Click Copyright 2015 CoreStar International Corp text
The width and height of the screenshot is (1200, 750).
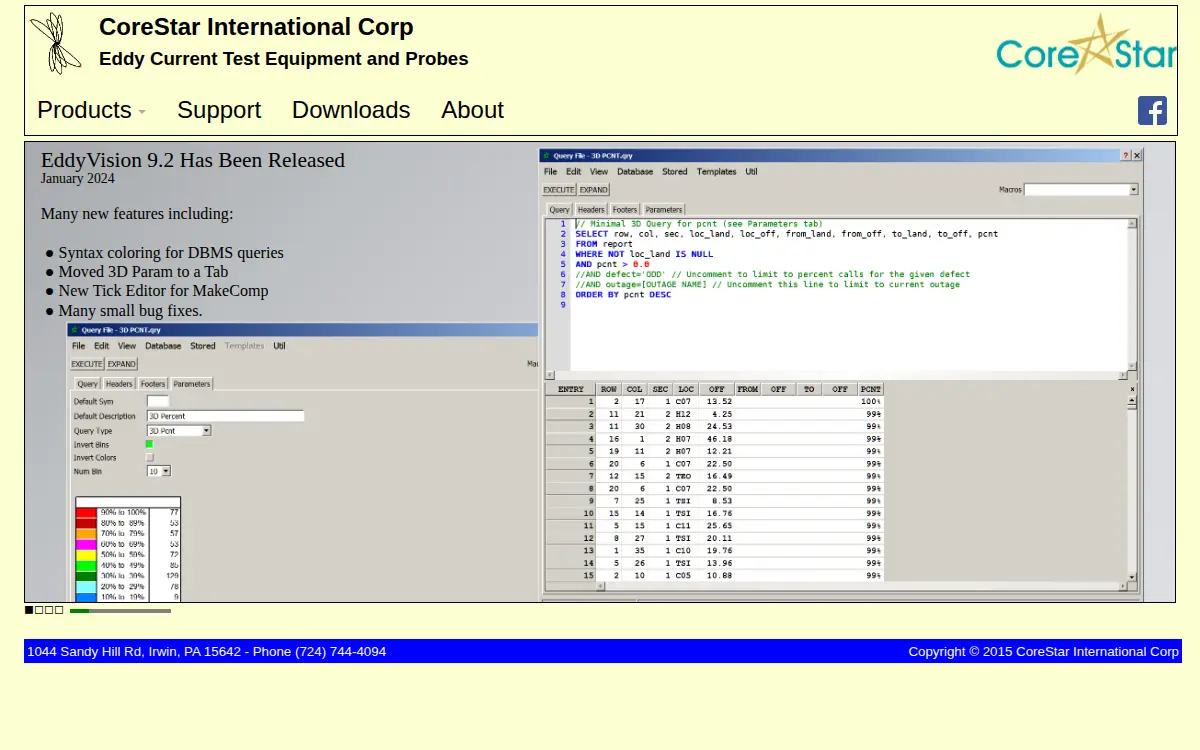[1043, 651]
